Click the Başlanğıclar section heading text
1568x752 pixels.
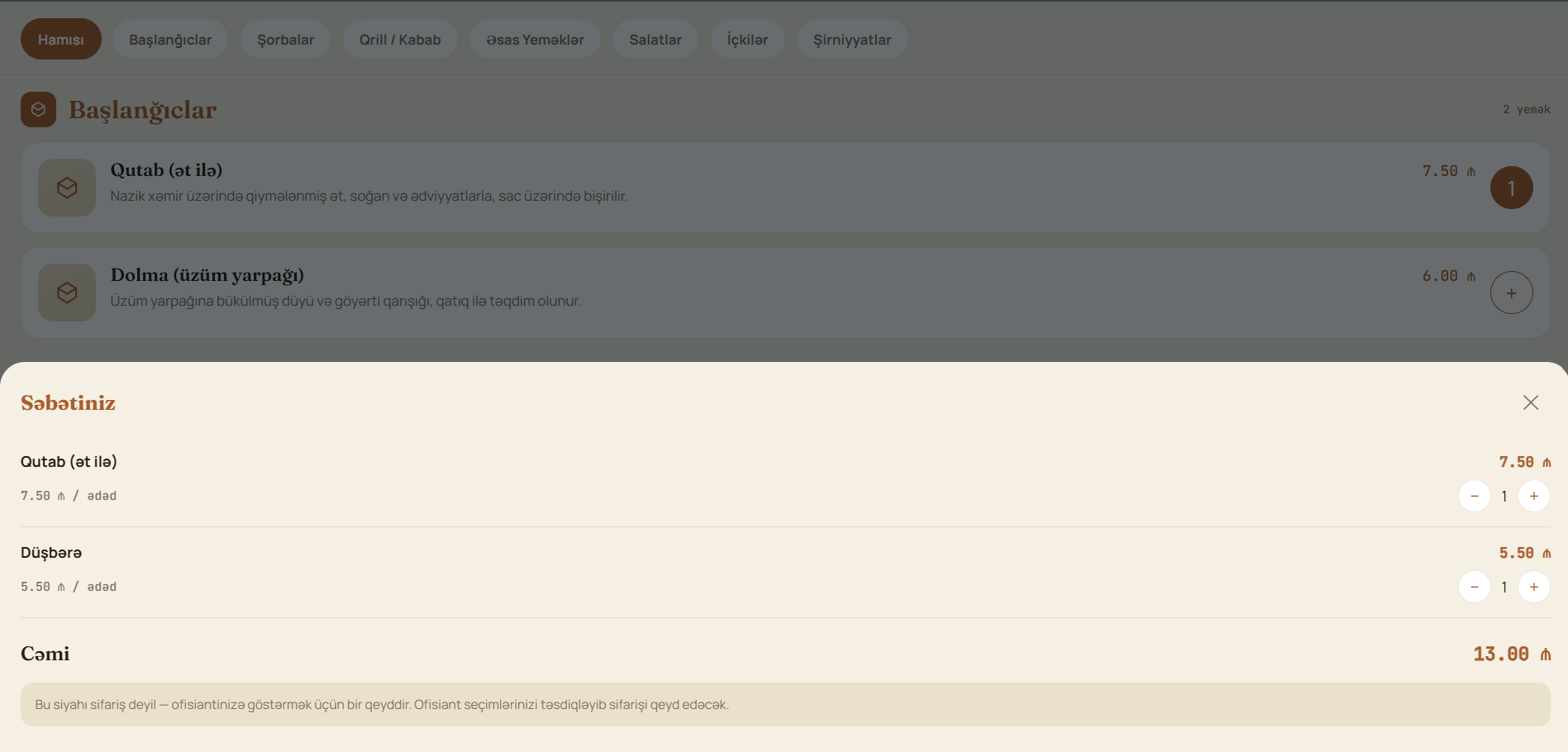click(x=142, y=110)
